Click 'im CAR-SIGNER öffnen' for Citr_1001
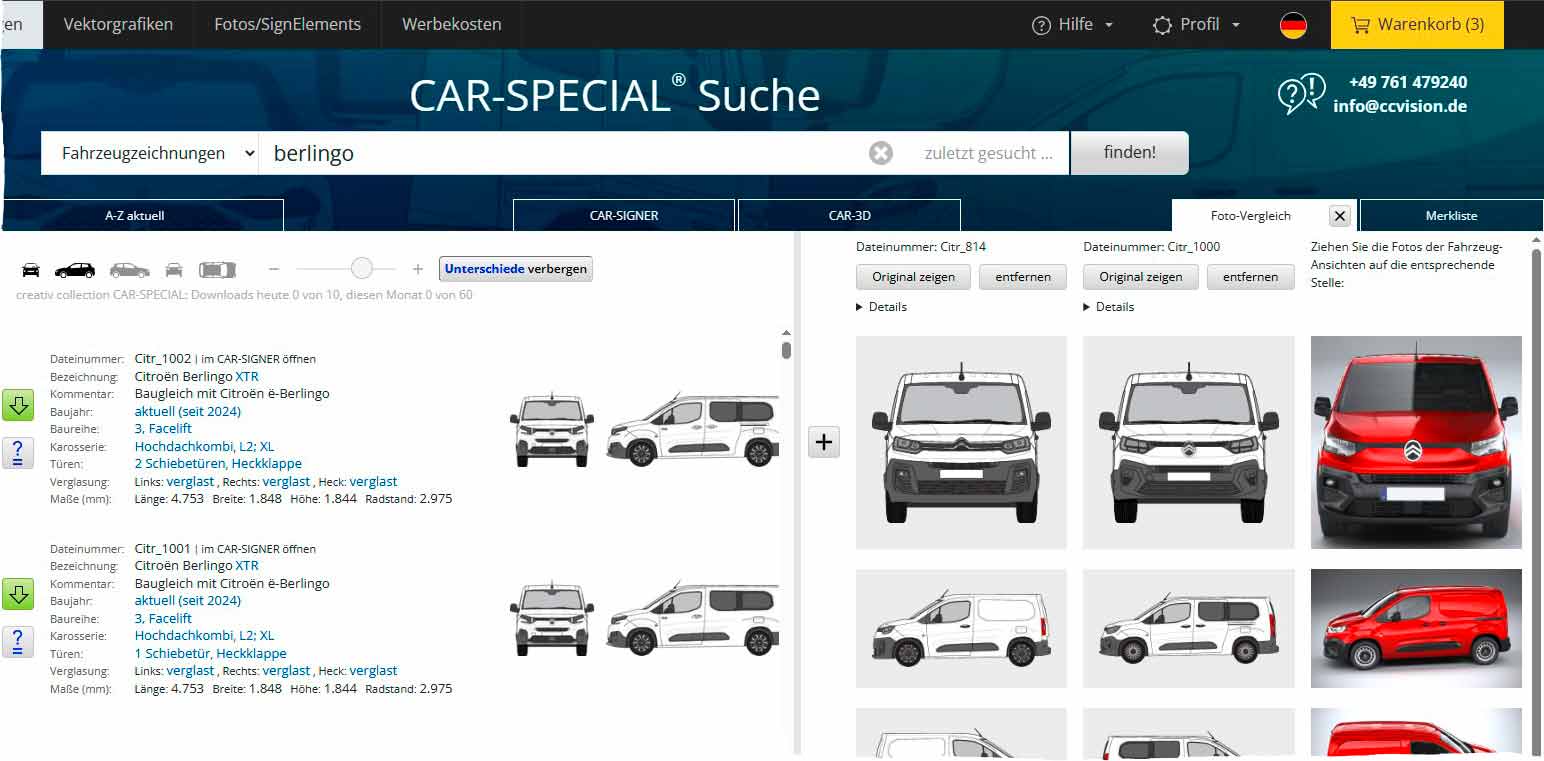Image resolution: width=1544 pixels, height=761 pixels. tap(258, 549)
